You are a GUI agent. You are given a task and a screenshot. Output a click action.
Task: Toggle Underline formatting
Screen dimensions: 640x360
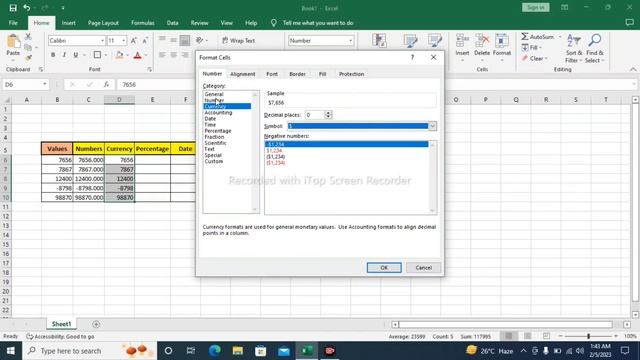click(x=76, y=55)
